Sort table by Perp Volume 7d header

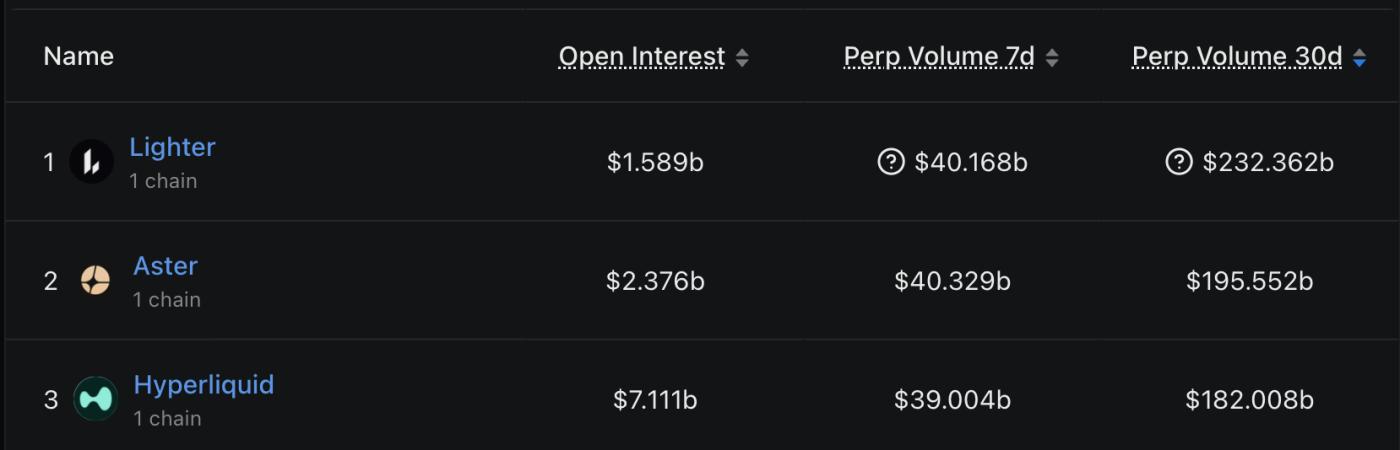pyautogui.click(x=938, y=57)
